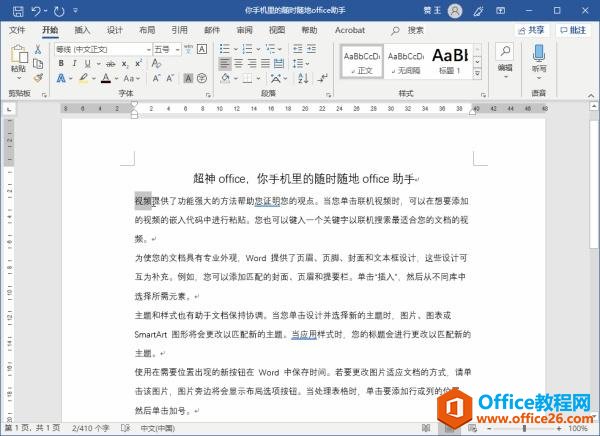Clear all formatting with eraser-A icon
Image resolution: width=600 pixels, height=436 pixels.
pos(156,63)
